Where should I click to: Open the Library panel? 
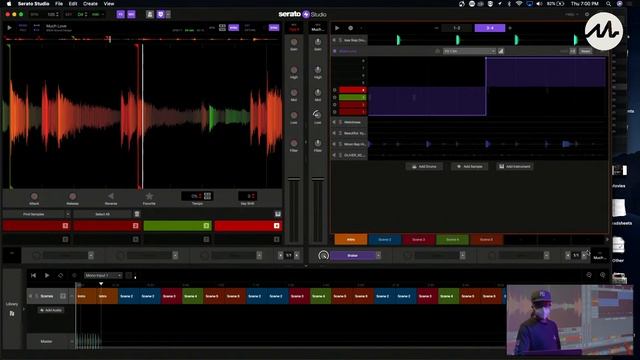[12, 309]
